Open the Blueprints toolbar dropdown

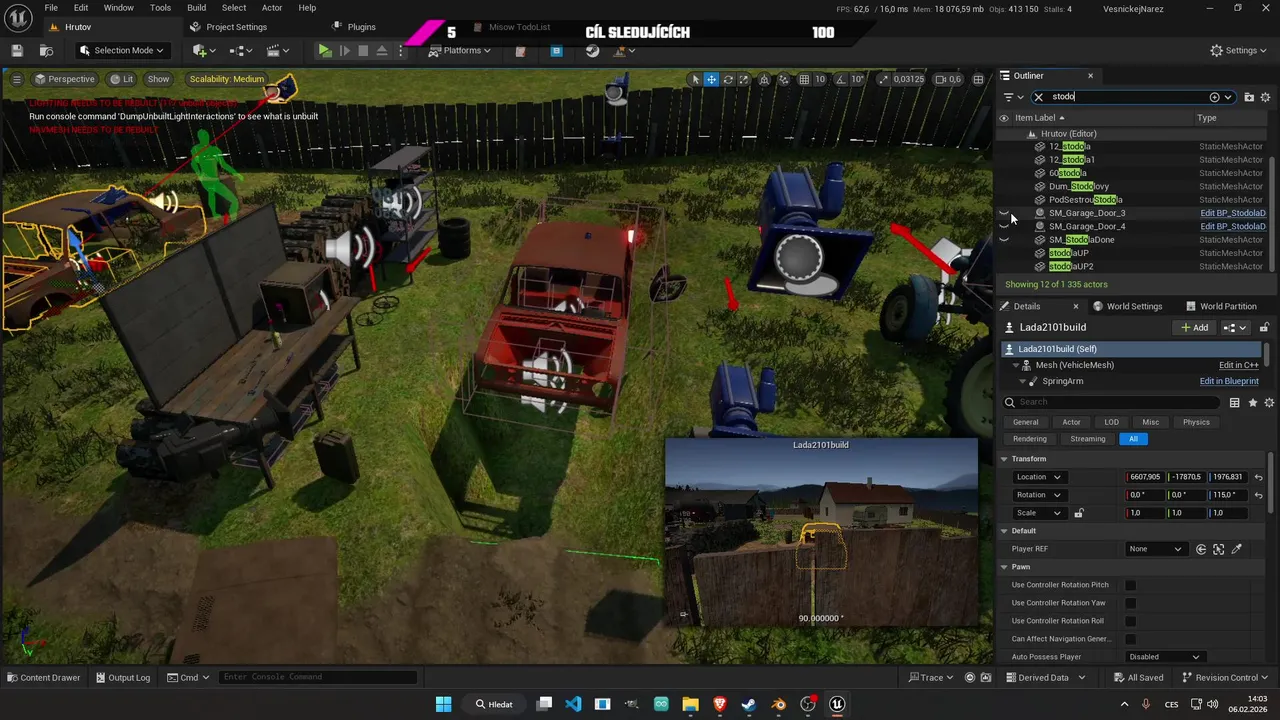pos(241,50)
